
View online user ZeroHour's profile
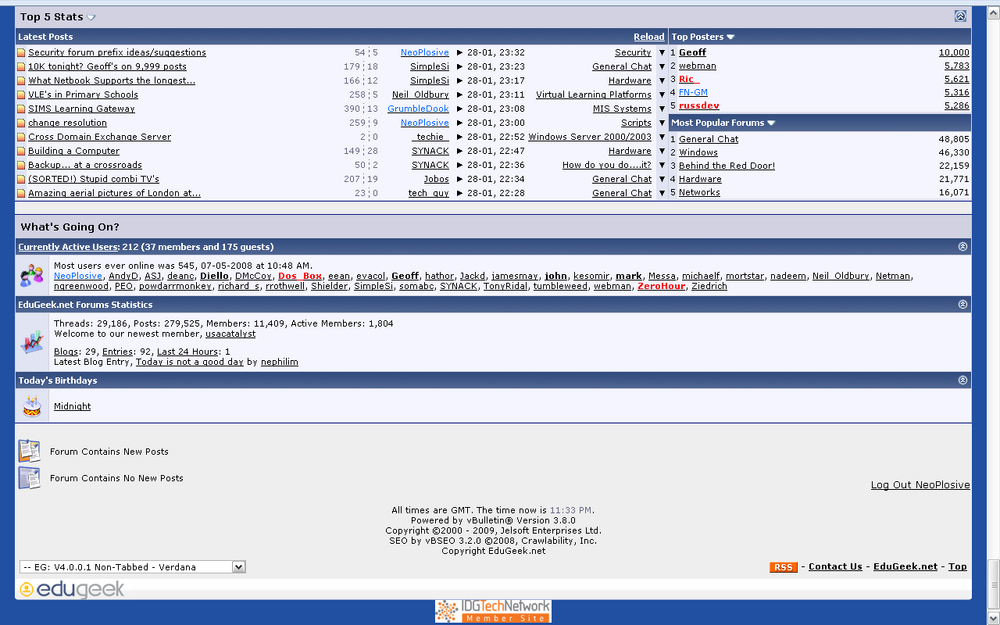[x=661, y=286]
